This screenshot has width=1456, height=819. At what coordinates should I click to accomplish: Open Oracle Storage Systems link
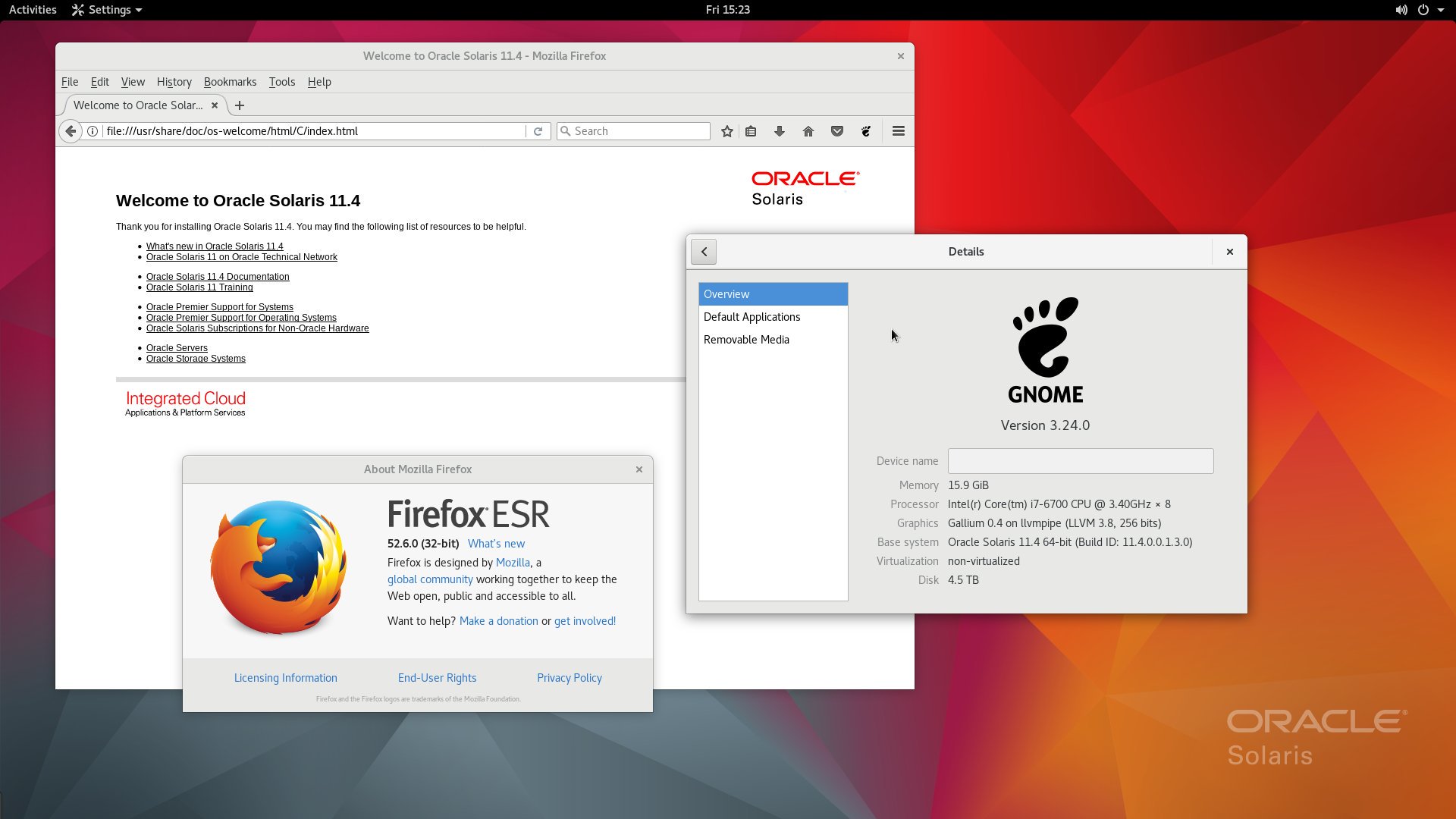coord(196,359)
